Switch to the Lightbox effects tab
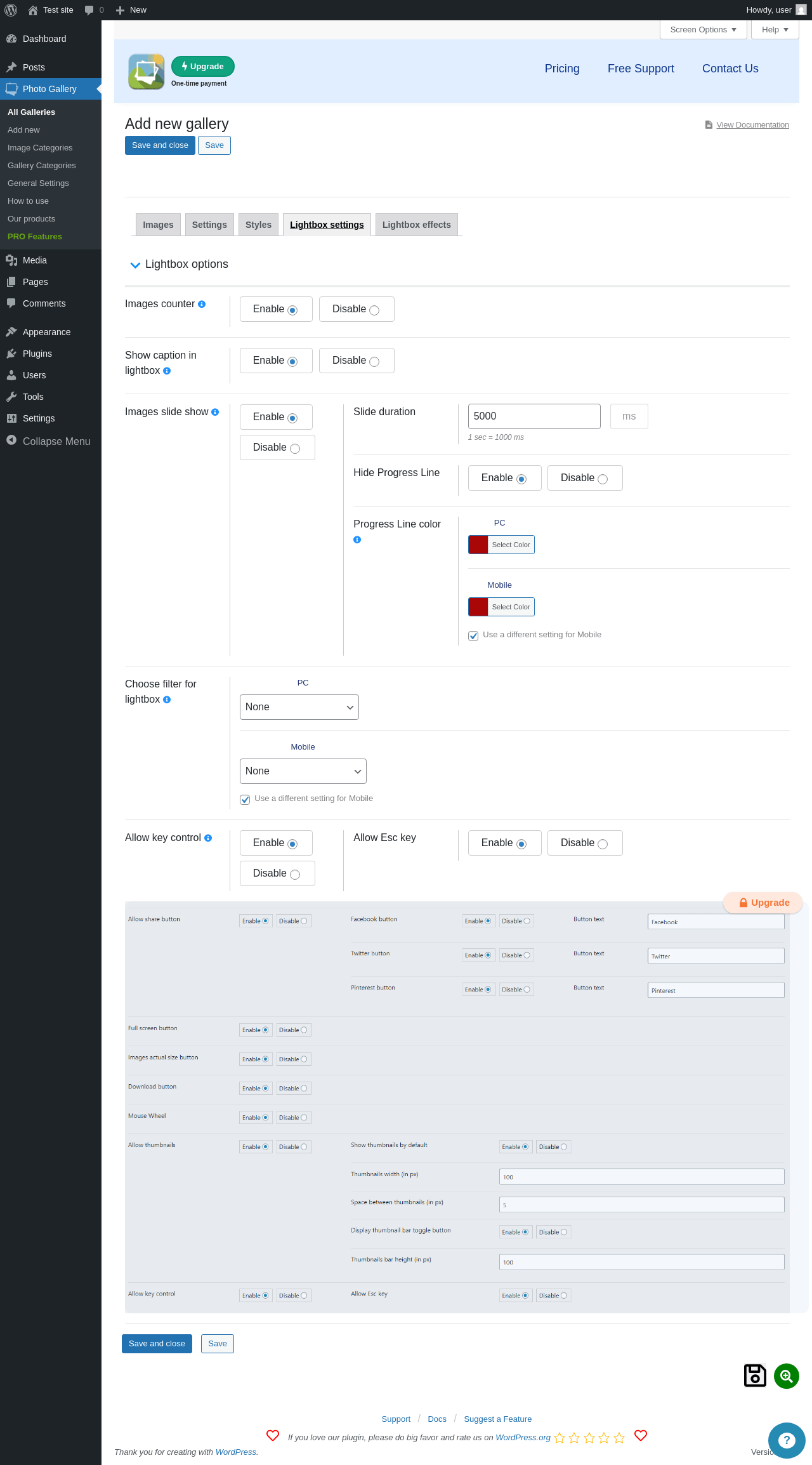812x1465 pixels. tap(417, 225)
